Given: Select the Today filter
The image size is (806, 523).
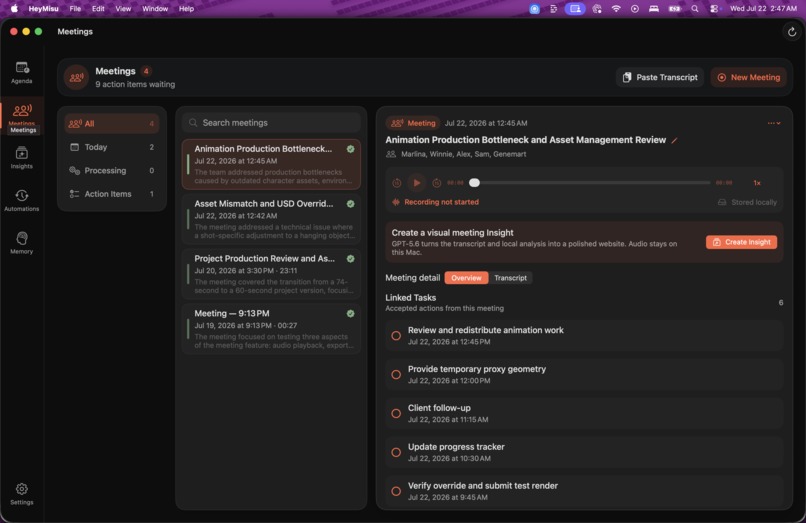Looking at the screenshot, I should [x=112, y=147].
